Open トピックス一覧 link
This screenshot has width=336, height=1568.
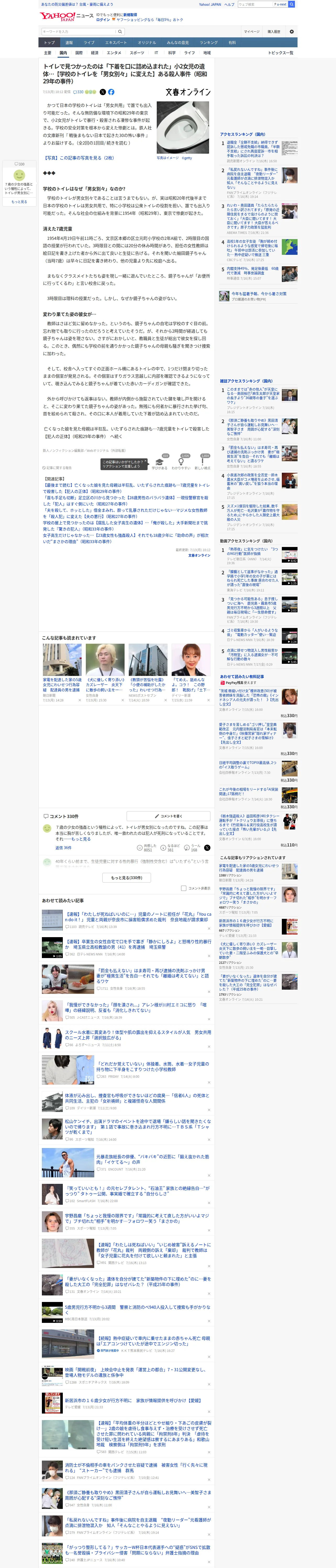281,53
